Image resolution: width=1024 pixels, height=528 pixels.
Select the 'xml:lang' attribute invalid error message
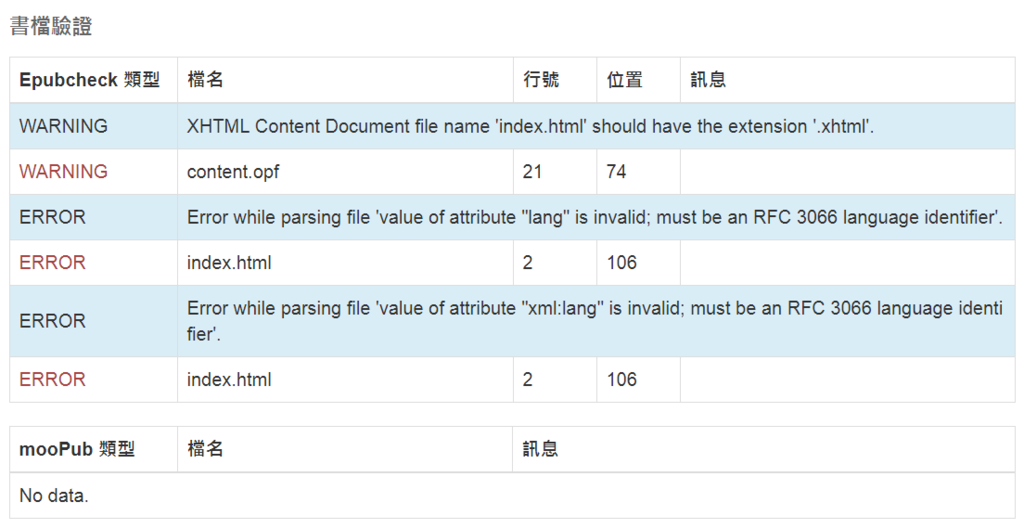(594, 321)
